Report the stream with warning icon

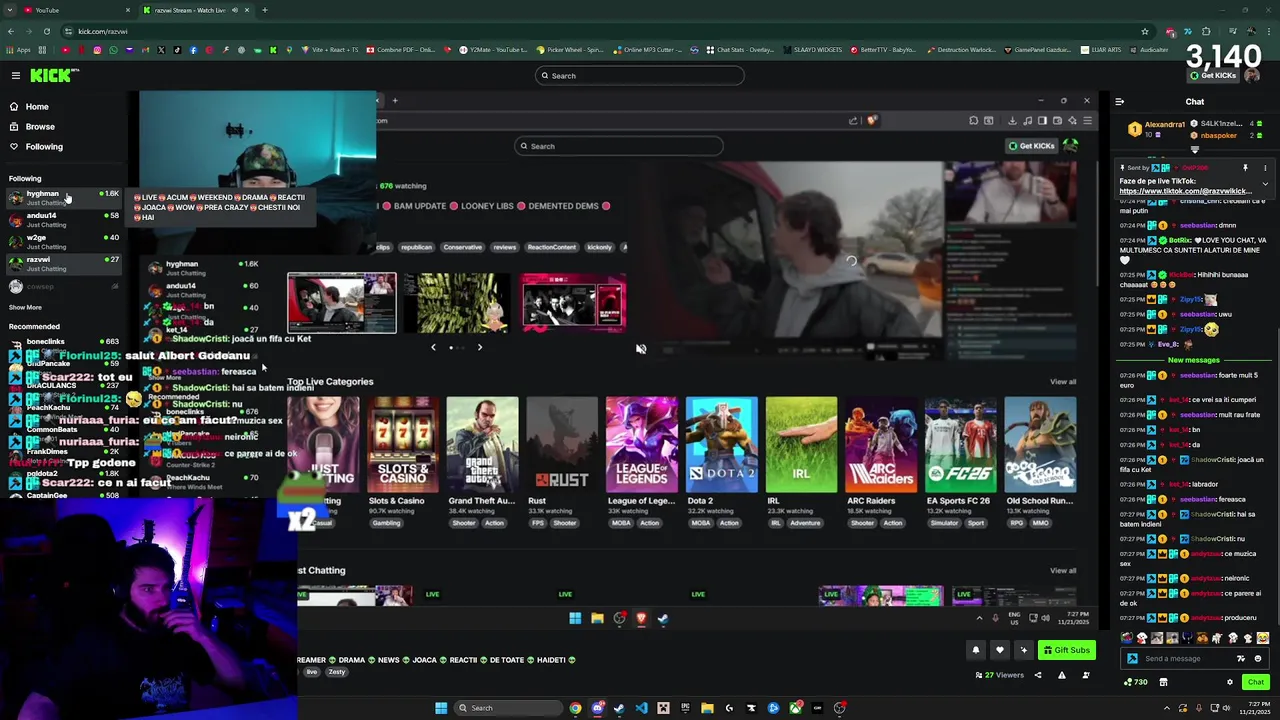(1062, 675)
